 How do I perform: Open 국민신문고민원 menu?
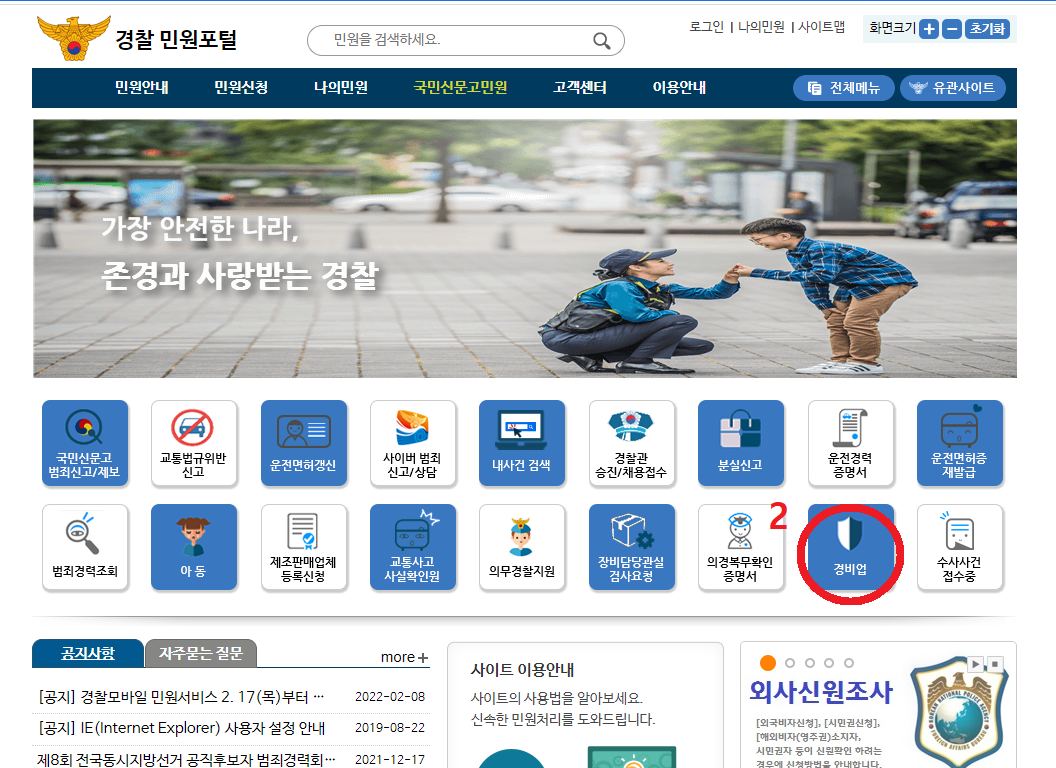point(461,88)
